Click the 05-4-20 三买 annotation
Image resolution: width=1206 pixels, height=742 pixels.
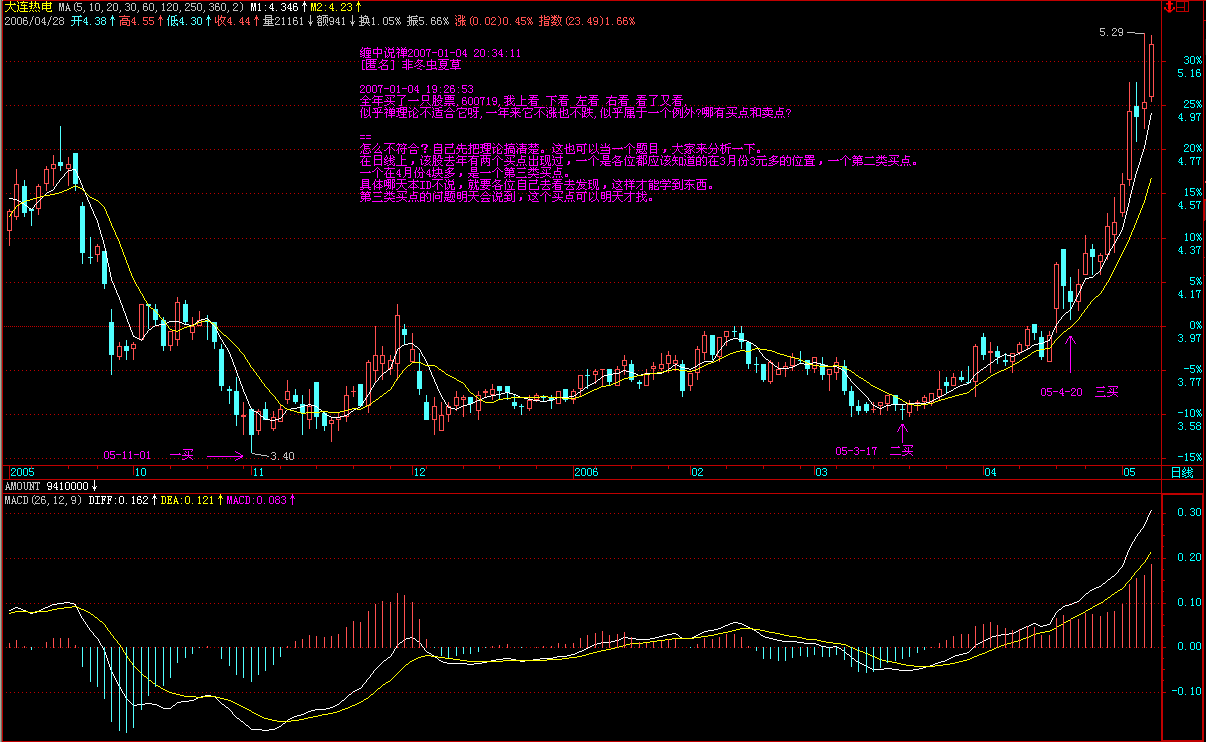pos(1079,391)
